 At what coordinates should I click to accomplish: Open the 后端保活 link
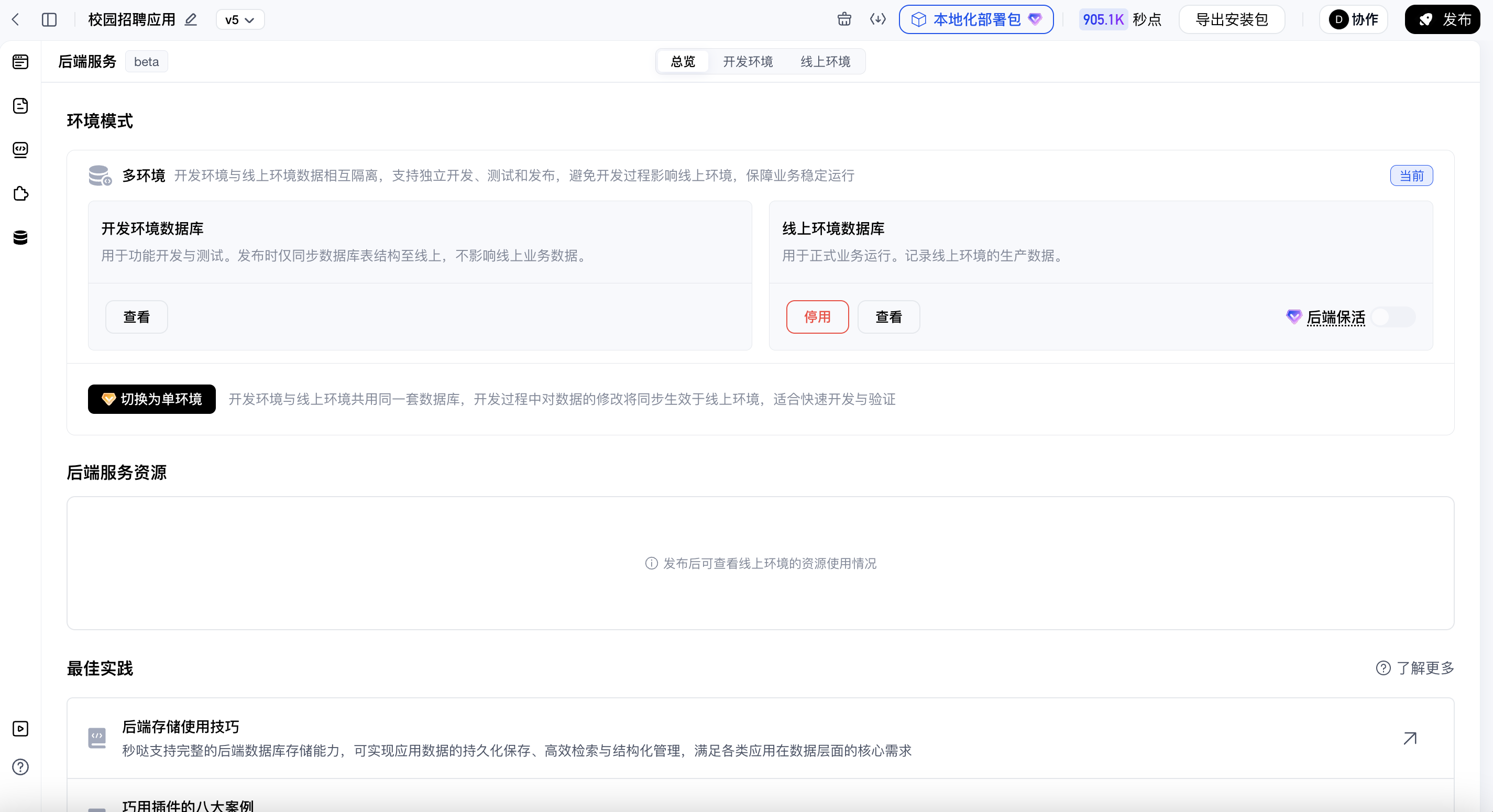pos(1336,317)
